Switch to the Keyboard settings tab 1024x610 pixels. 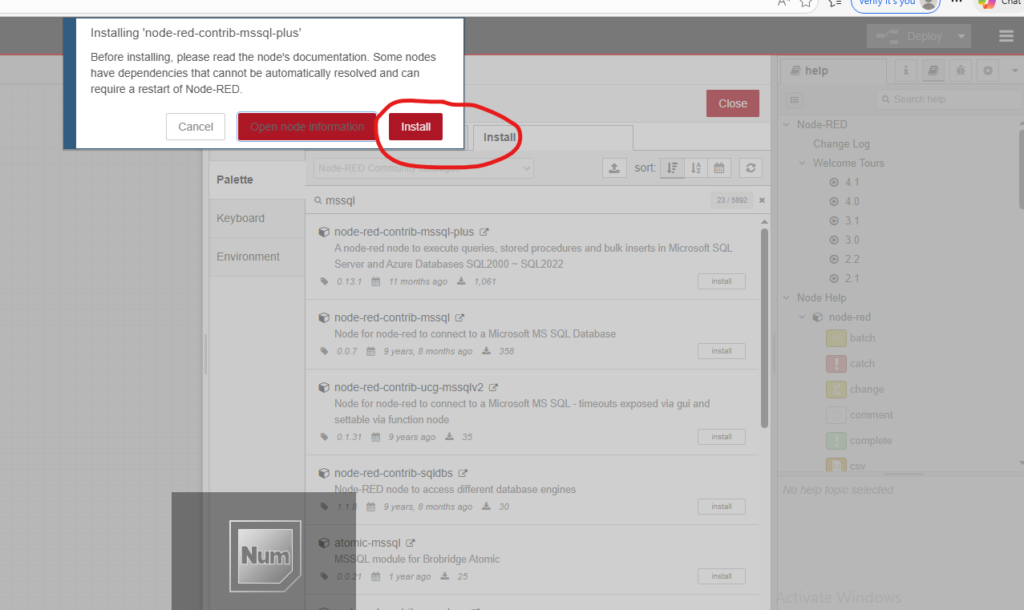coord(241,218)
